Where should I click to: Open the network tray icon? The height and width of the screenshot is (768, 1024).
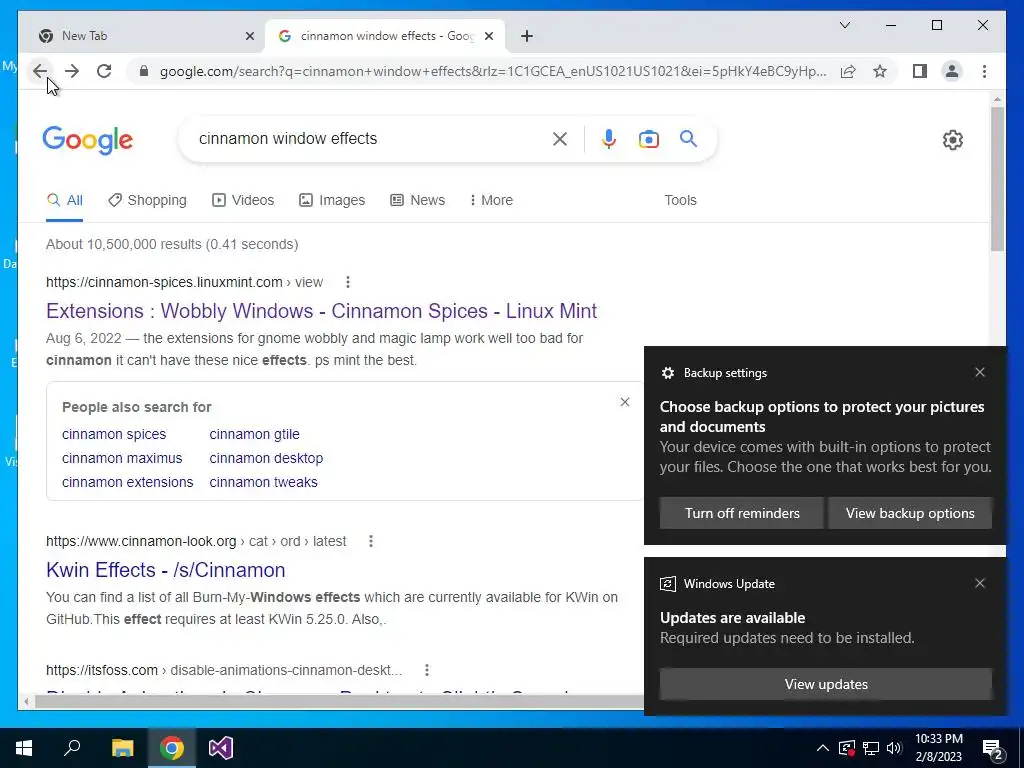[871, 748]
